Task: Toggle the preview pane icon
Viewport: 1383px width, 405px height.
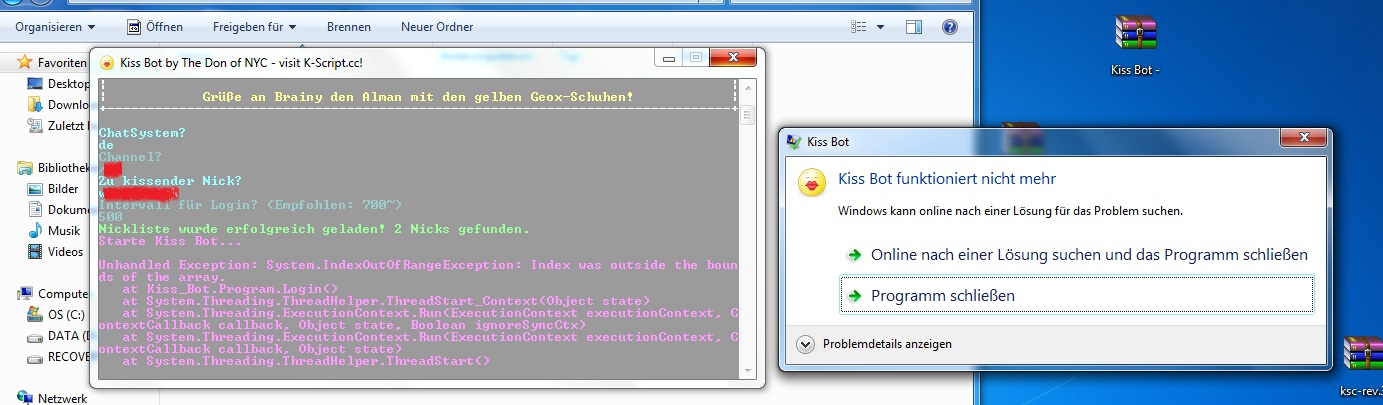Action: coord(913,27)
